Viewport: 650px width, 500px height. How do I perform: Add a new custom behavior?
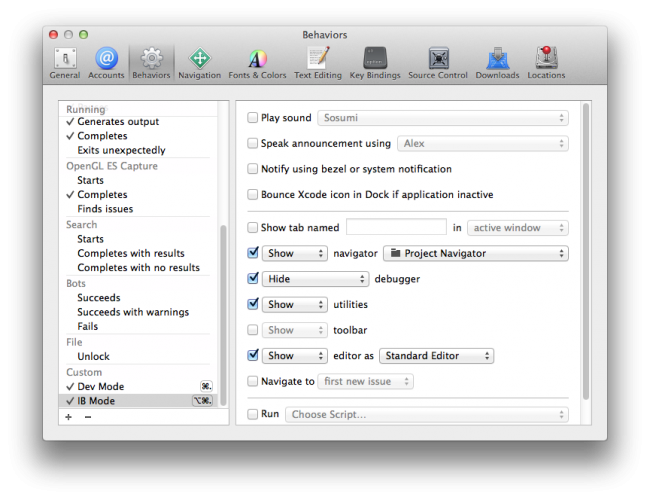click(68, 417)
